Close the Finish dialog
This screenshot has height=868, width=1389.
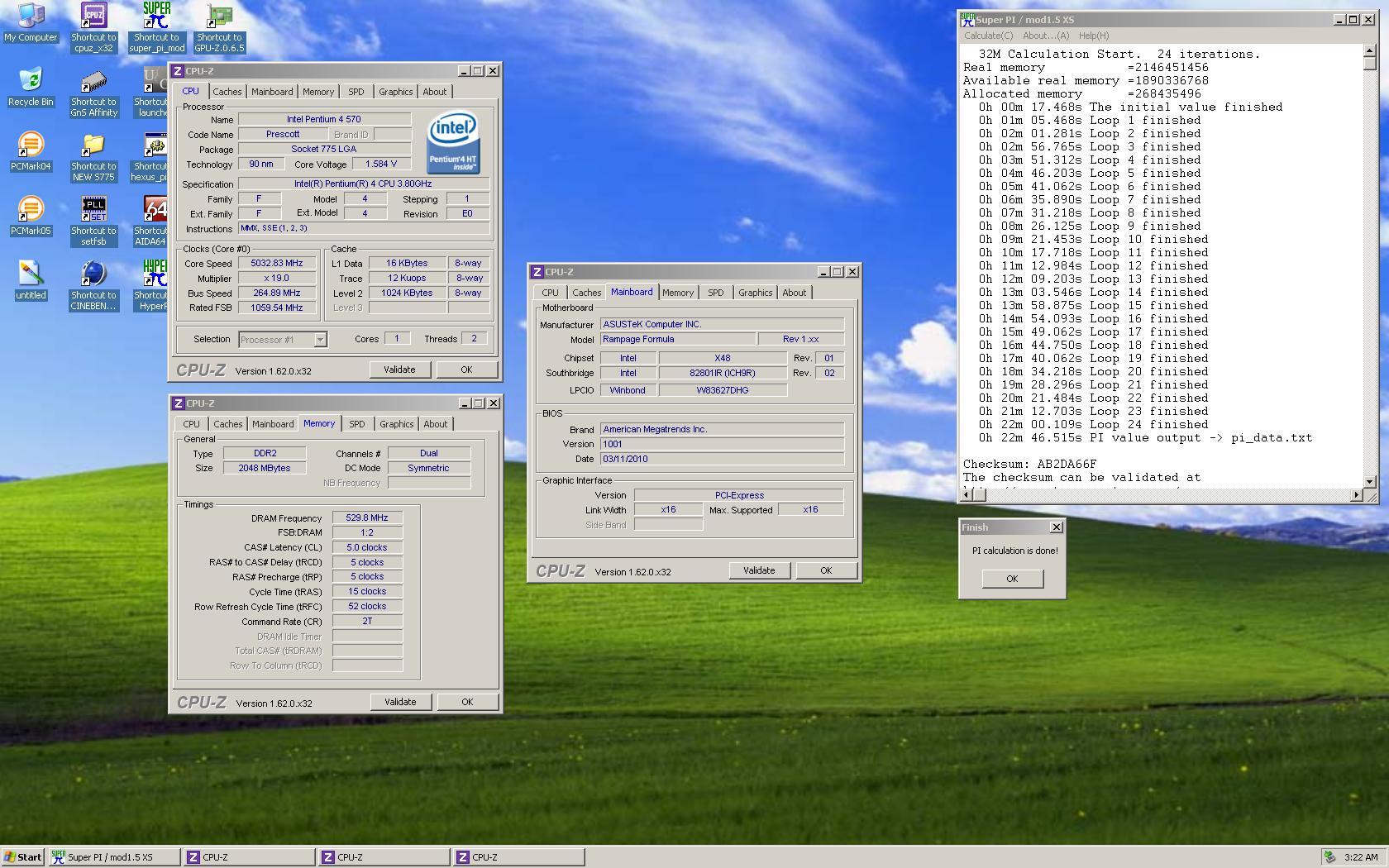click(x=1056, y=527)
